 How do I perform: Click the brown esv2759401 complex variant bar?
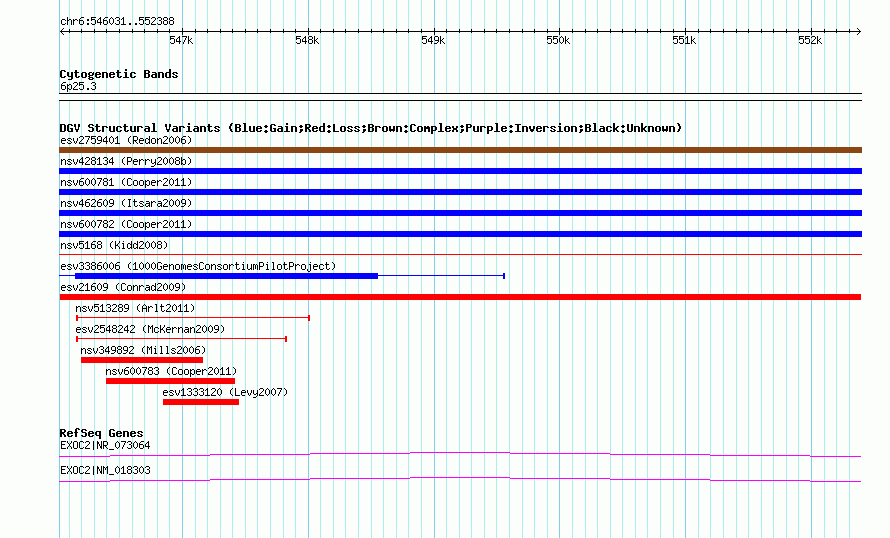click(x=460, y=150)
